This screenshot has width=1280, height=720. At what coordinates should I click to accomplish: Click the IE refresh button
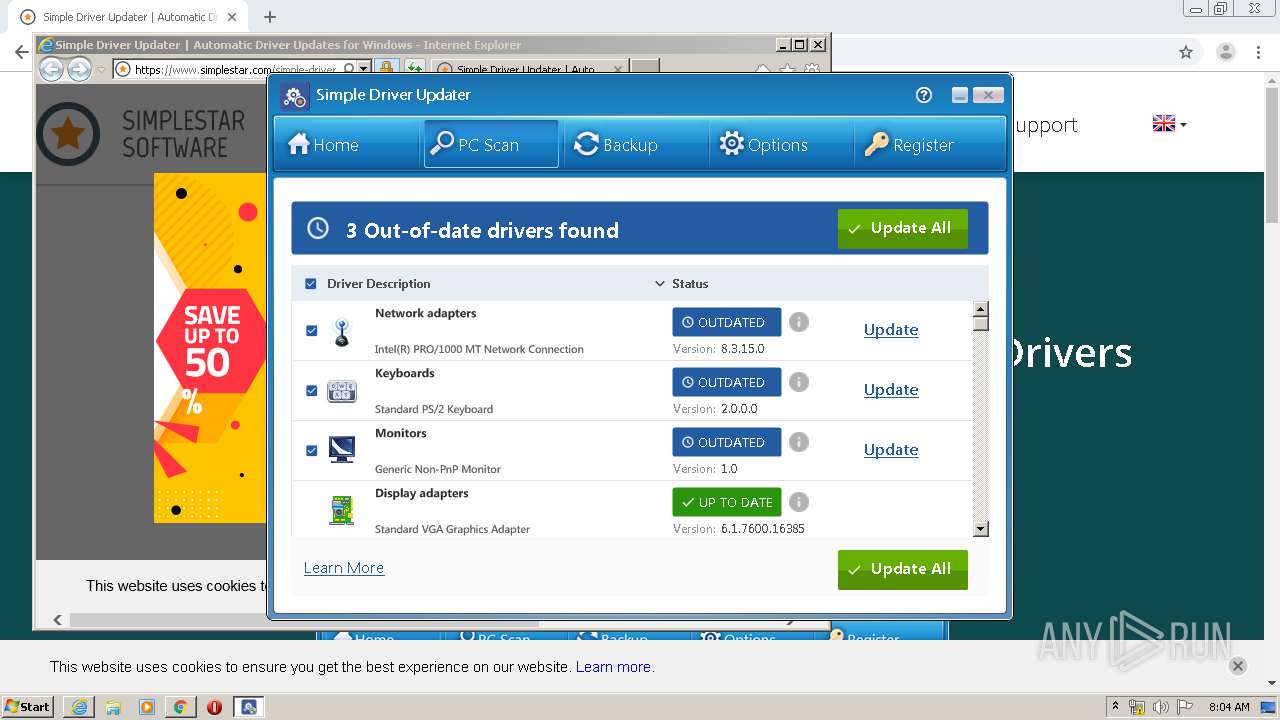(413, 68)
